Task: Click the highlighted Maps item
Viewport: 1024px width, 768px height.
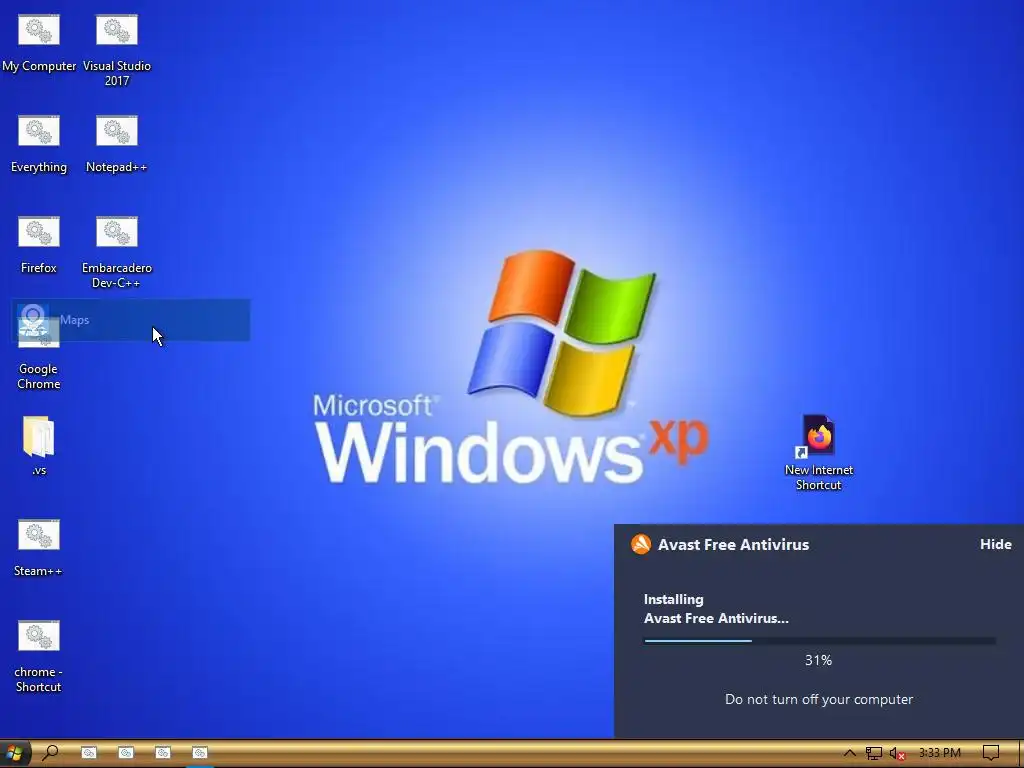Action: (x=131, y=320)
